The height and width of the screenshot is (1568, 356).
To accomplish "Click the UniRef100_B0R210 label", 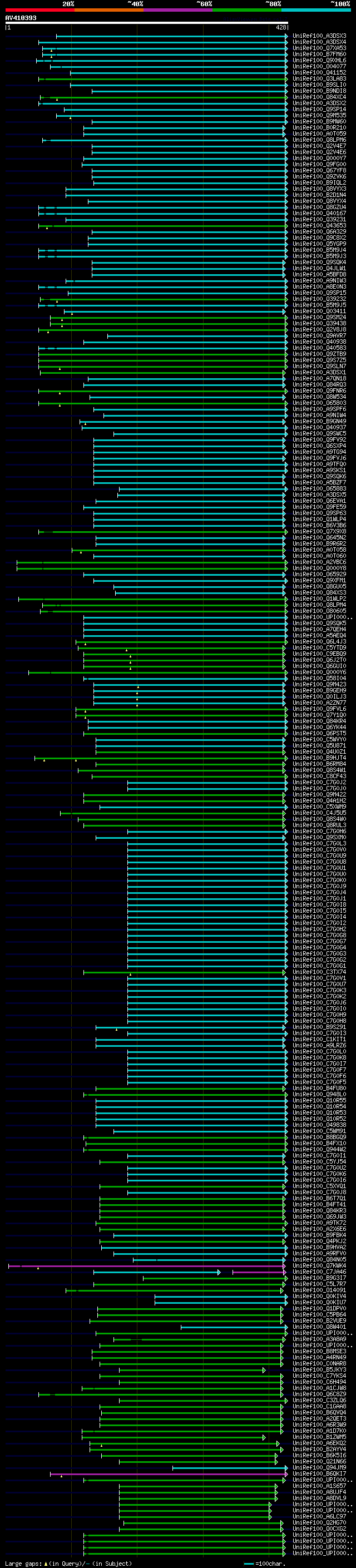I will (319, 128).
